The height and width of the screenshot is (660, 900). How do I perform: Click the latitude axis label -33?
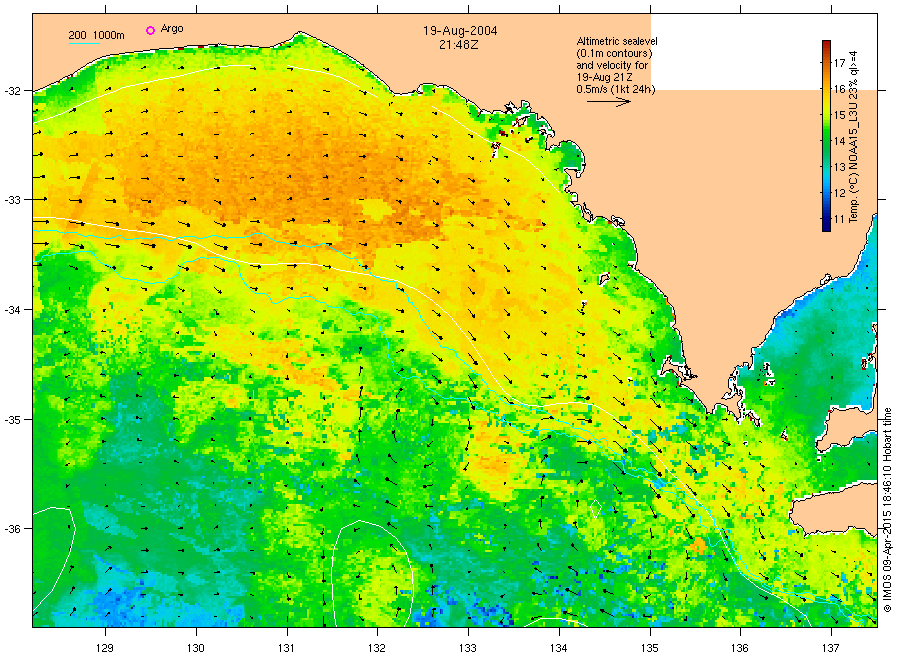coord(12,200)
